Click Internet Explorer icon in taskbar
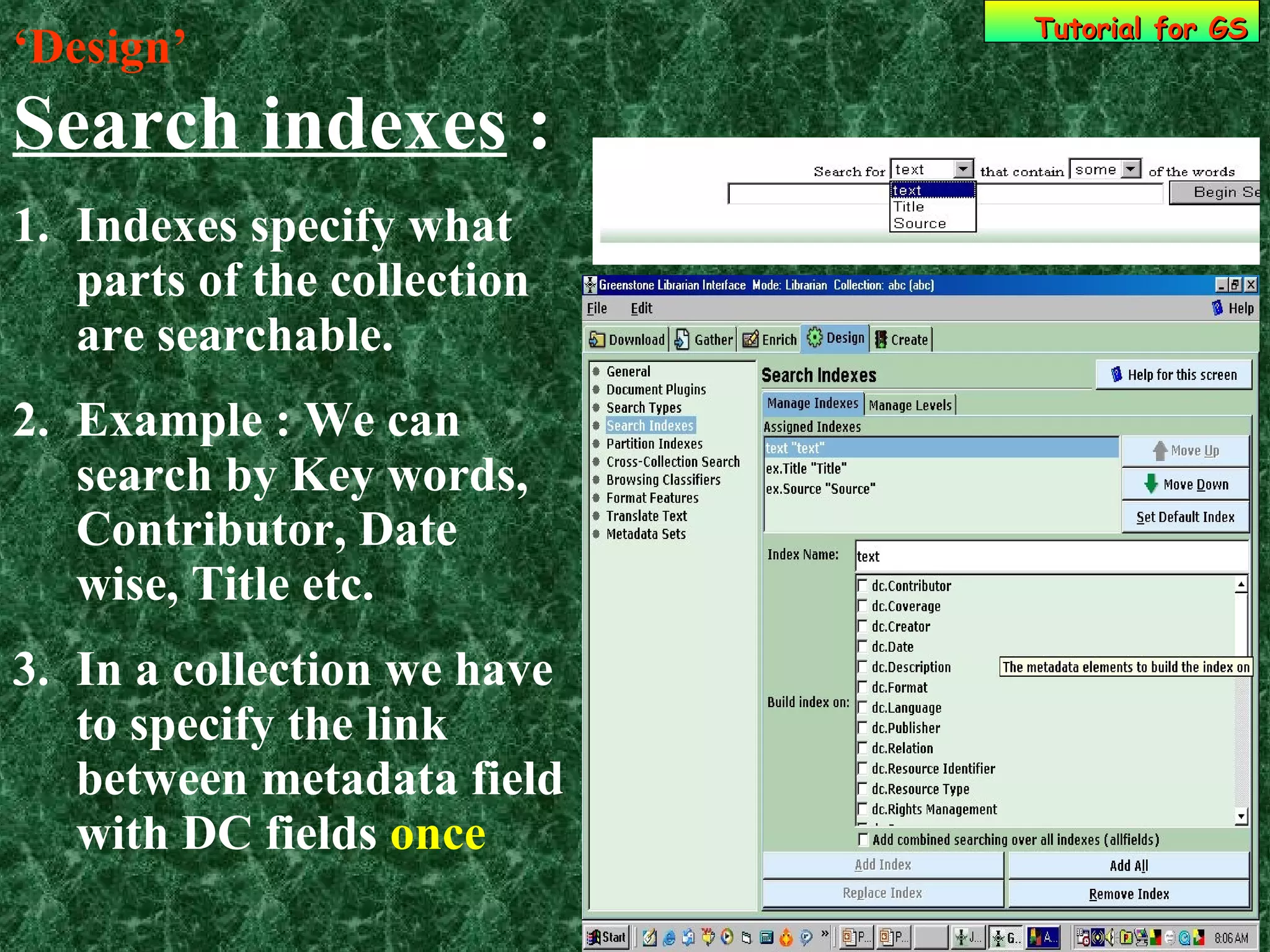The width and height of the screenshot is (1270, 952). coord(669,938)
